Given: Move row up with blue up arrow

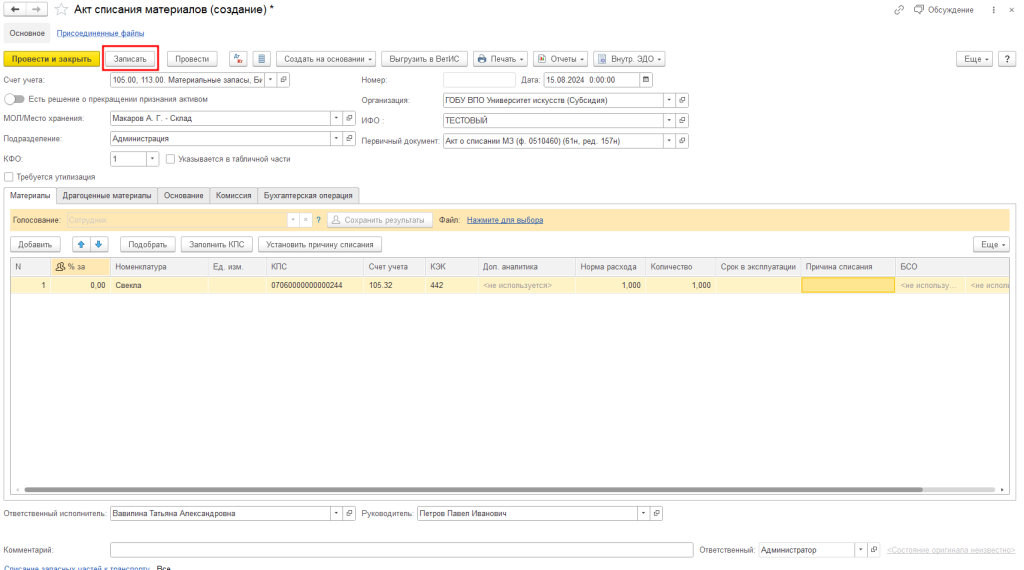Looking at the screenshot, I should (x=83, y=244).
